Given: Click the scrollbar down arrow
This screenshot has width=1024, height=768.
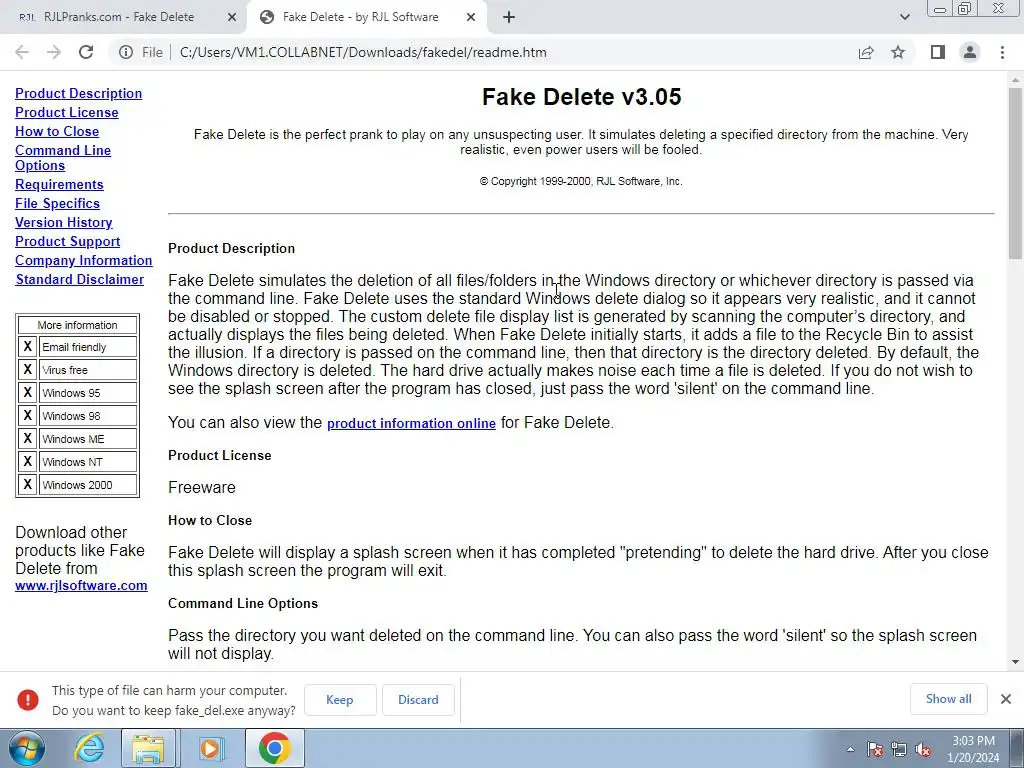Looking at the screenshot, I should [x=1015, y=662].
